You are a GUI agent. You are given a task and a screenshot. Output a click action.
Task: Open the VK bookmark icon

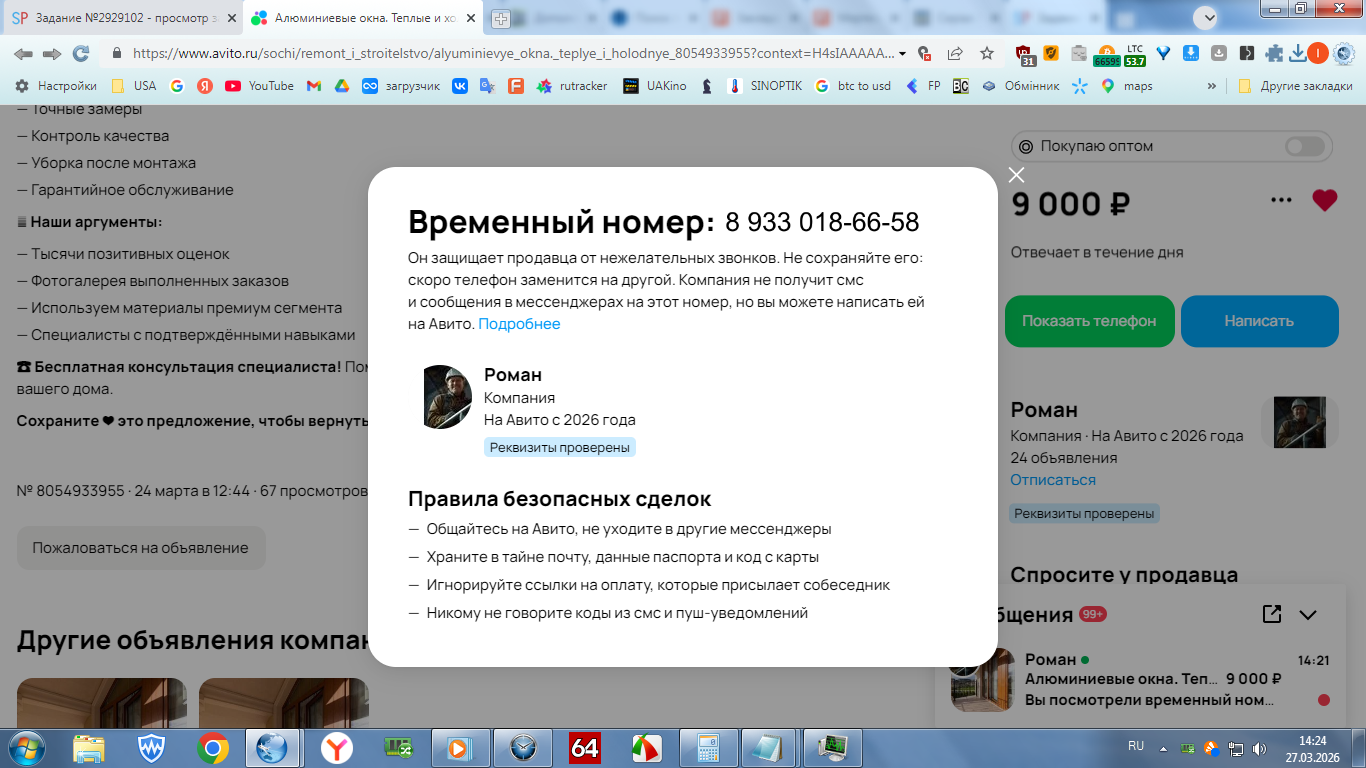pyautogui.click(x=460, y=86)
